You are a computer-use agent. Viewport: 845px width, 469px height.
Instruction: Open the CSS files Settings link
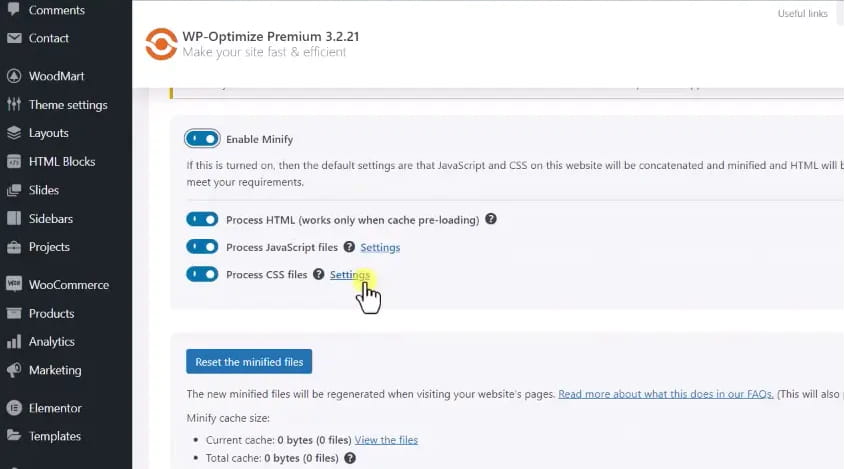[350, 275]
